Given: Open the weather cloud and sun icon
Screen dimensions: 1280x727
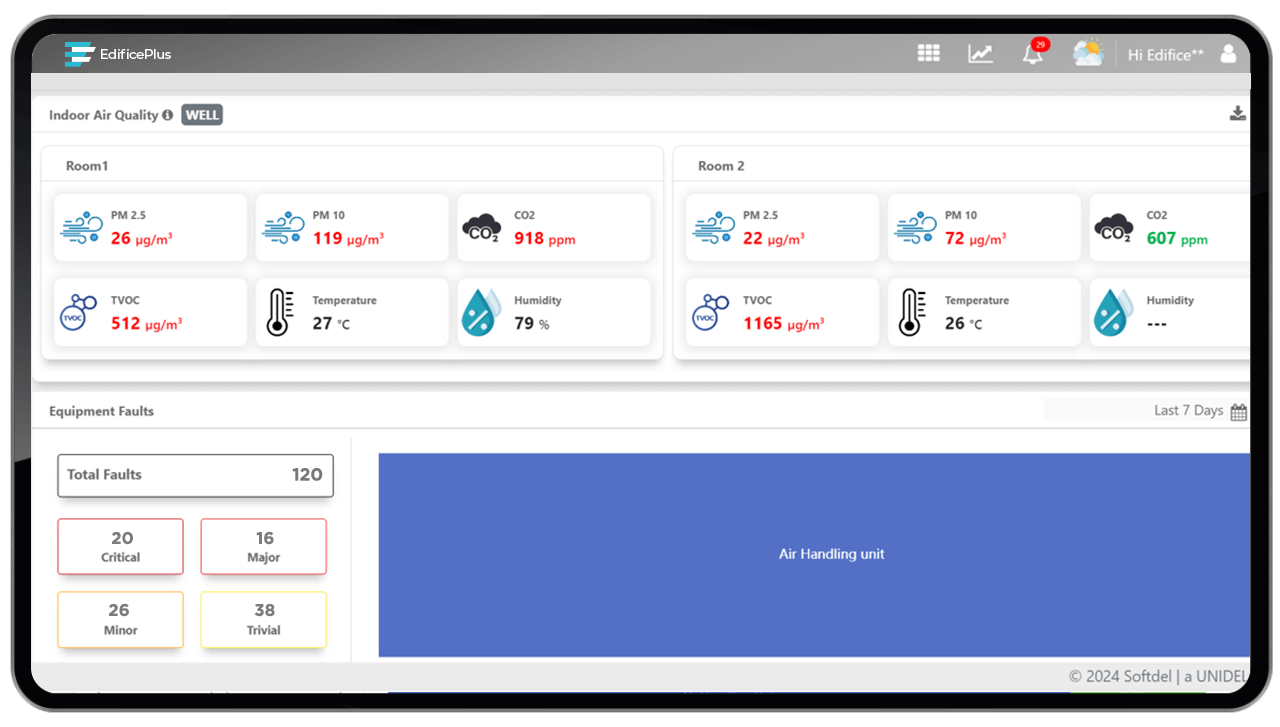Looking at the screenshot, I should click(1088, 53).
